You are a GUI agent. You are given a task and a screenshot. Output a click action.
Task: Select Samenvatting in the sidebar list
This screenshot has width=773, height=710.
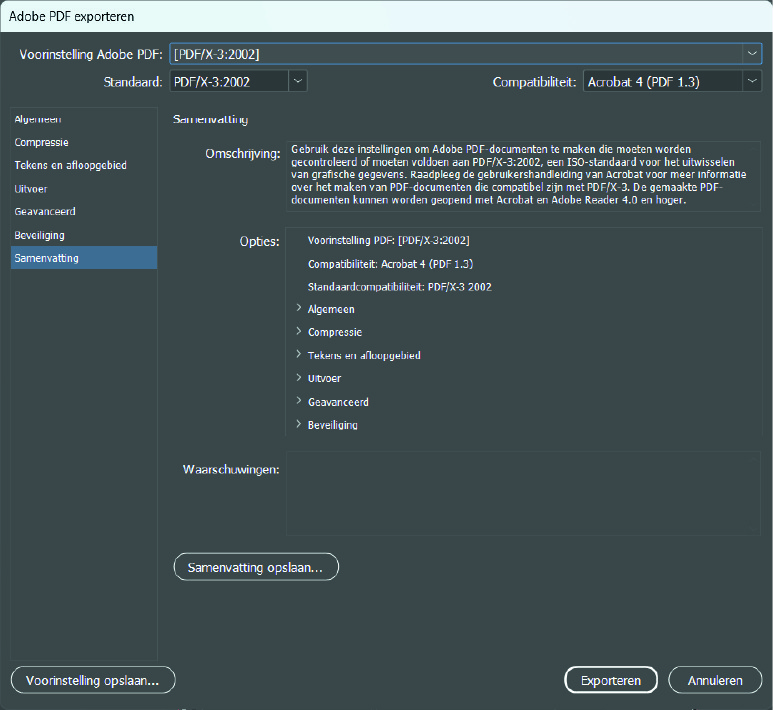(46, 258)
